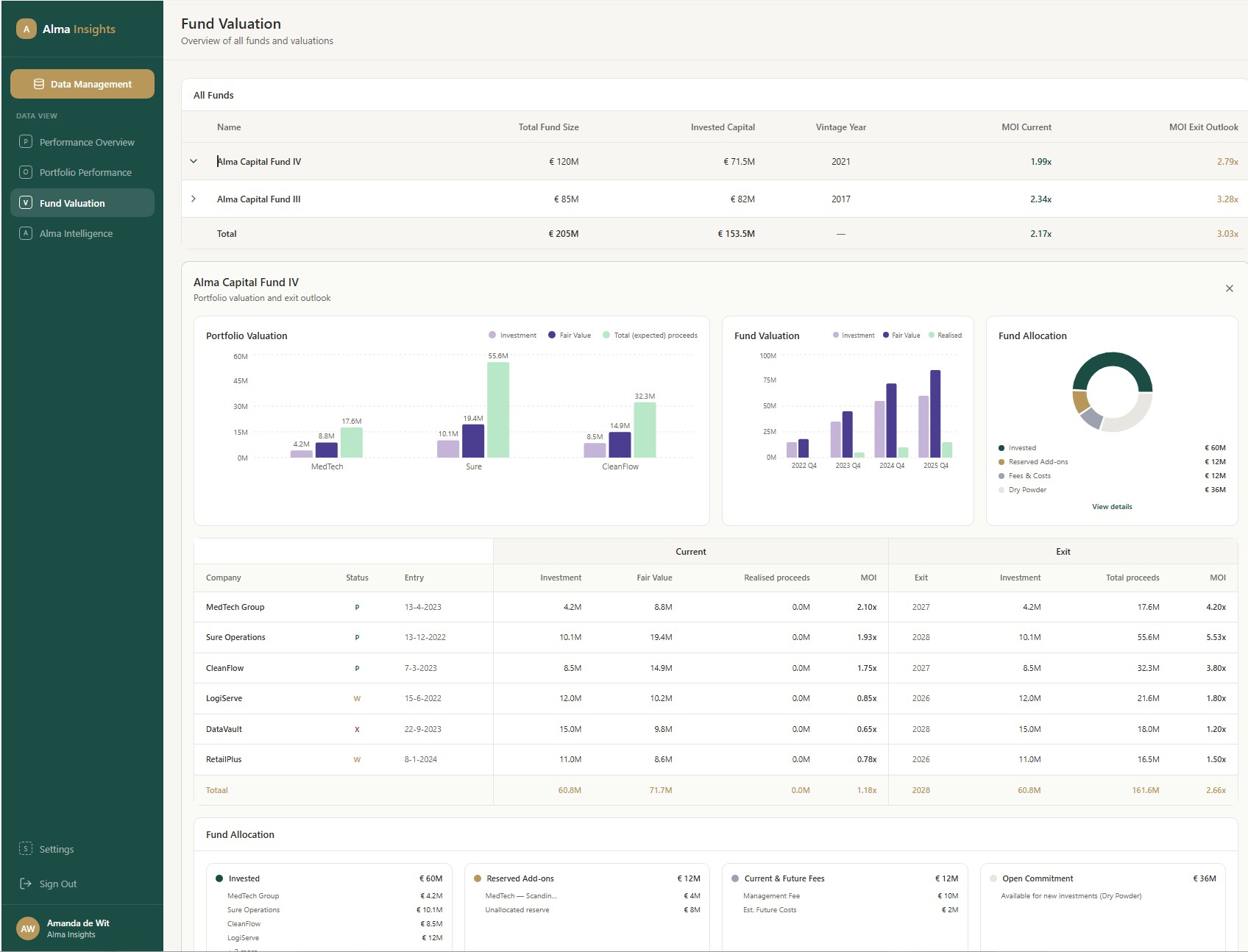Screen dimensions: 1248x952
Task: Open Amanda de Wit profile name
Action: [78, 923]
